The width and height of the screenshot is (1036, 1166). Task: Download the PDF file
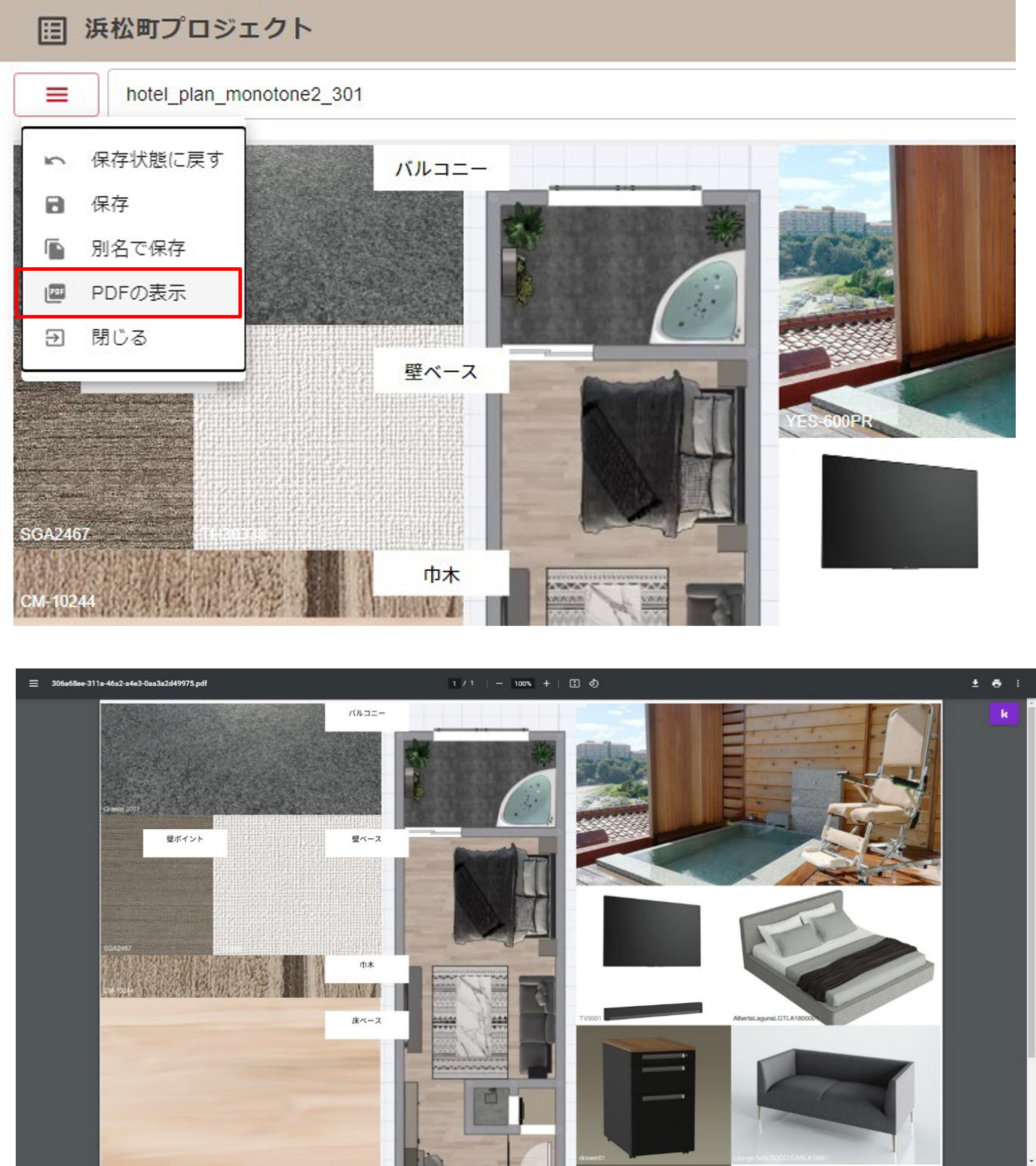(x=976, y=683)
